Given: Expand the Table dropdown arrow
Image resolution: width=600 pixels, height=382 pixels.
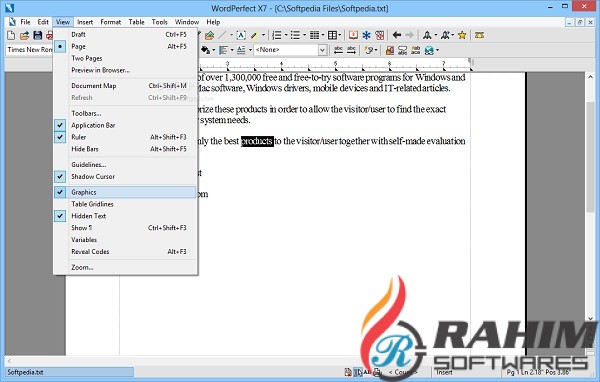Looking at the screenshot, I should point(339,36).
